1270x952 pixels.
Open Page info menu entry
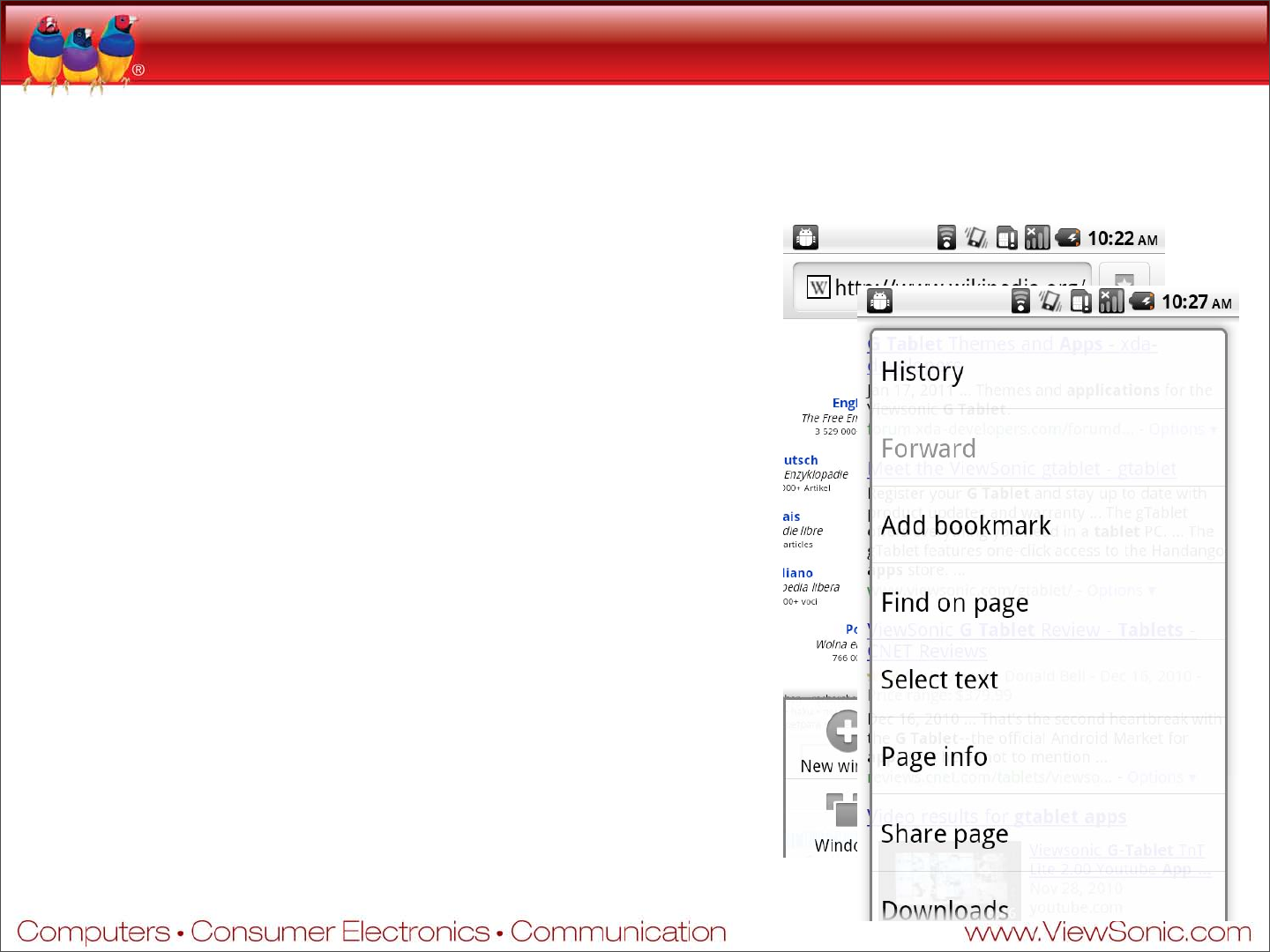1048,756
